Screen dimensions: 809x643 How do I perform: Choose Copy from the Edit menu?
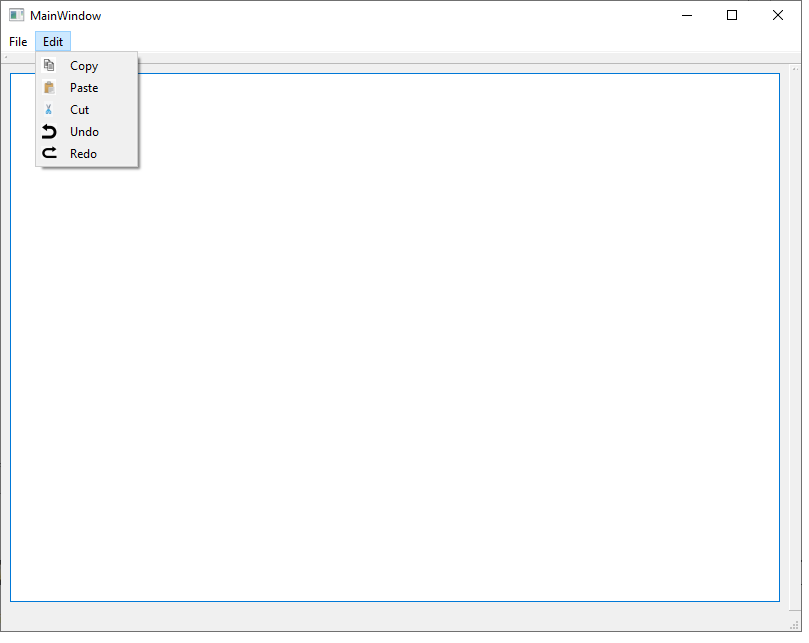point(84,65)
